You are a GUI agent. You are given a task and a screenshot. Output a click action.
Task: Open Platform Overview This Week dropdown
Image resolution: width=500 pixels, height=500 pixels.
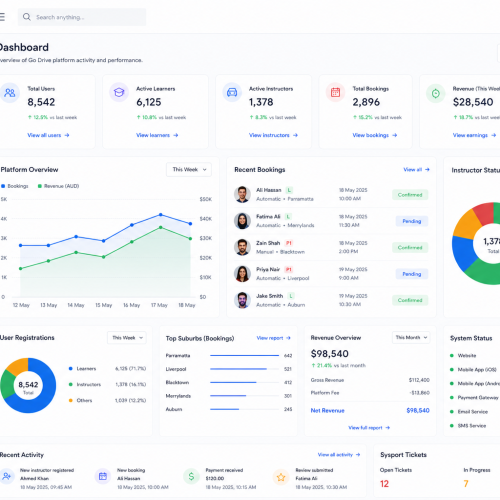(189, 169)
